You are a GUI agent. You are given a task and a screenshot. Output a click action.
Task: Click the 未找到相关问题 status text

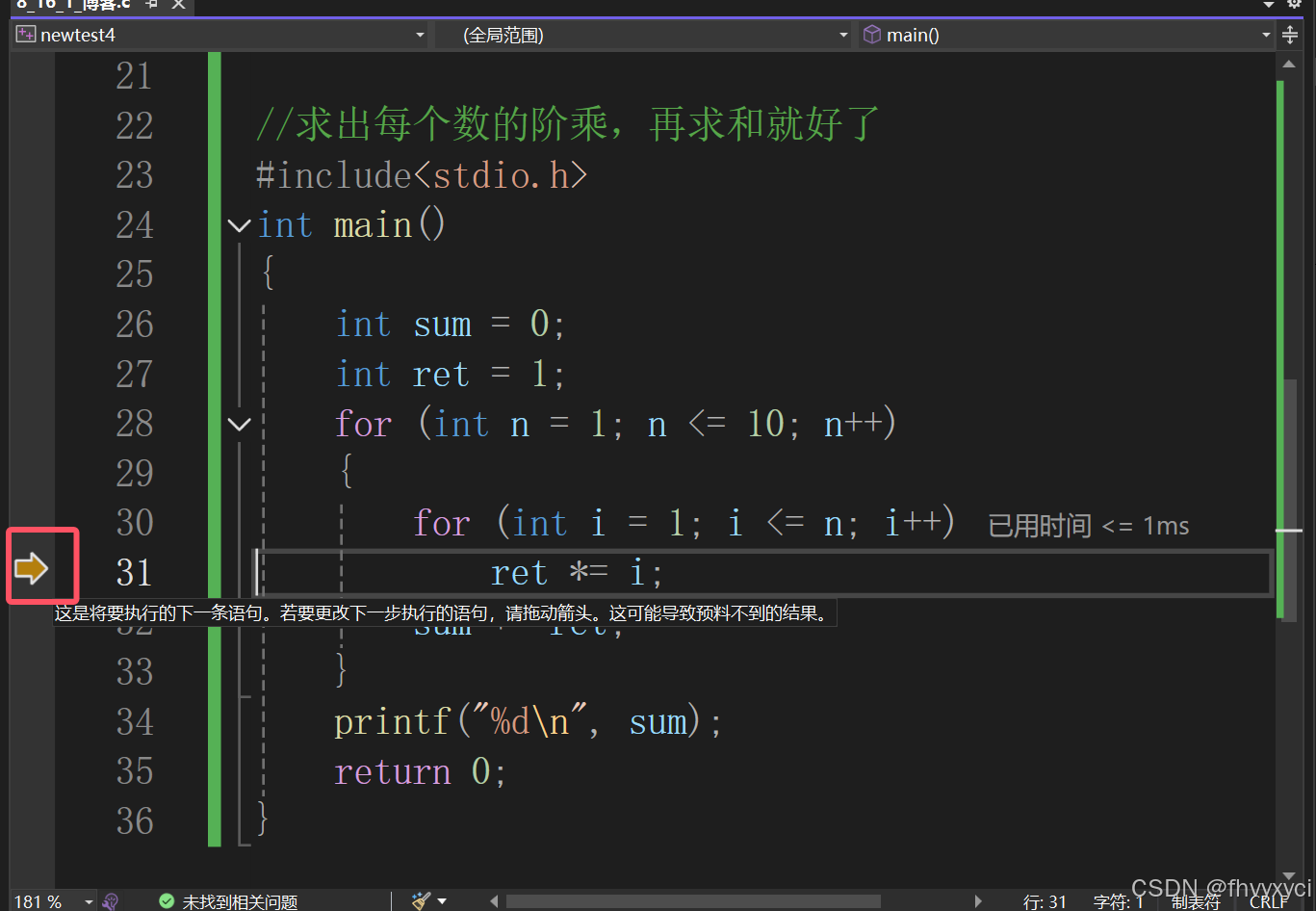pos(240,902)
